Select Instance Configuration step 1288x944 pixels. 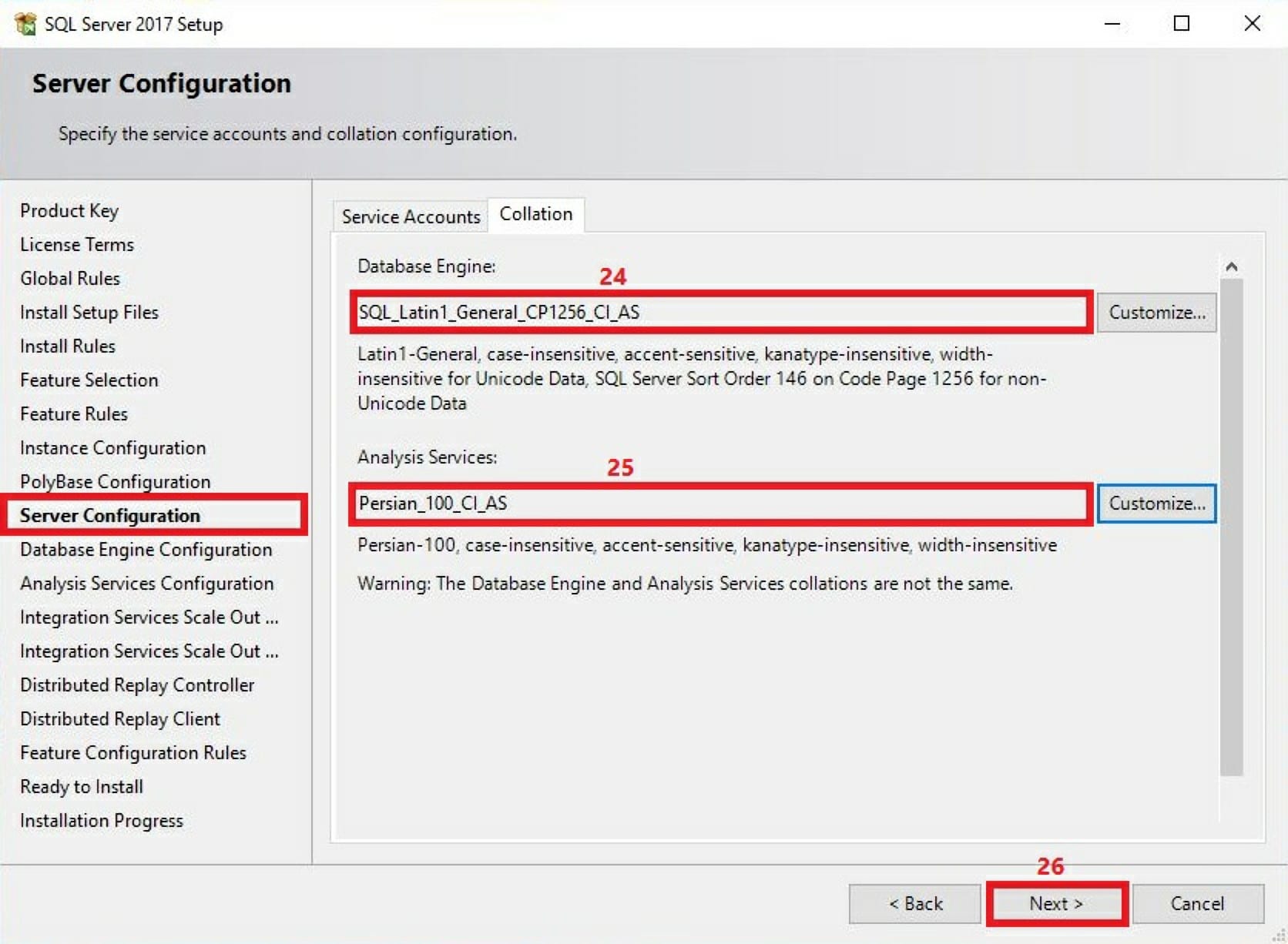coord(113,447)
